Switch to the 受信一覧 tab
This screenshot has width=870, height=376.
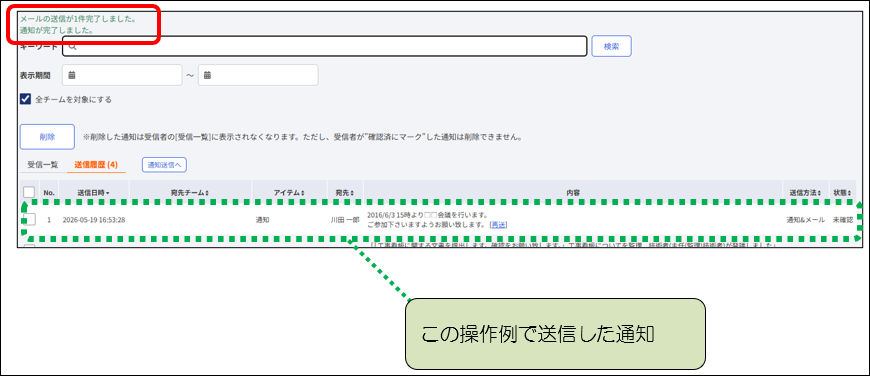point(43,165)
